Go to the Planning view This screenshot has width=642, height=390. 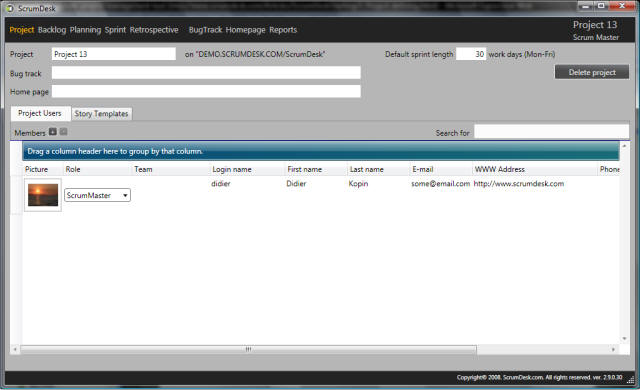click(85, 30)
